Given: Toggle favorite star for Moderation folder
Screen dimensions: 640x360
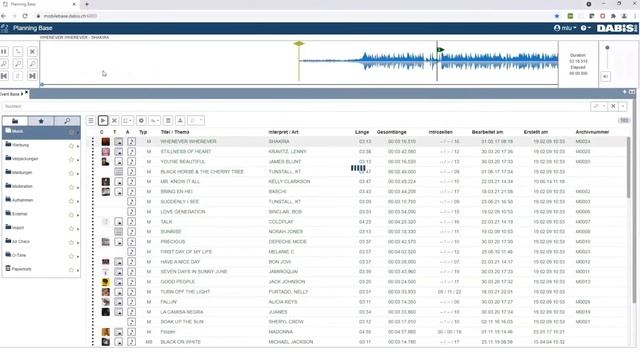Looking at the screenshot, I should (x=71, y=187).
